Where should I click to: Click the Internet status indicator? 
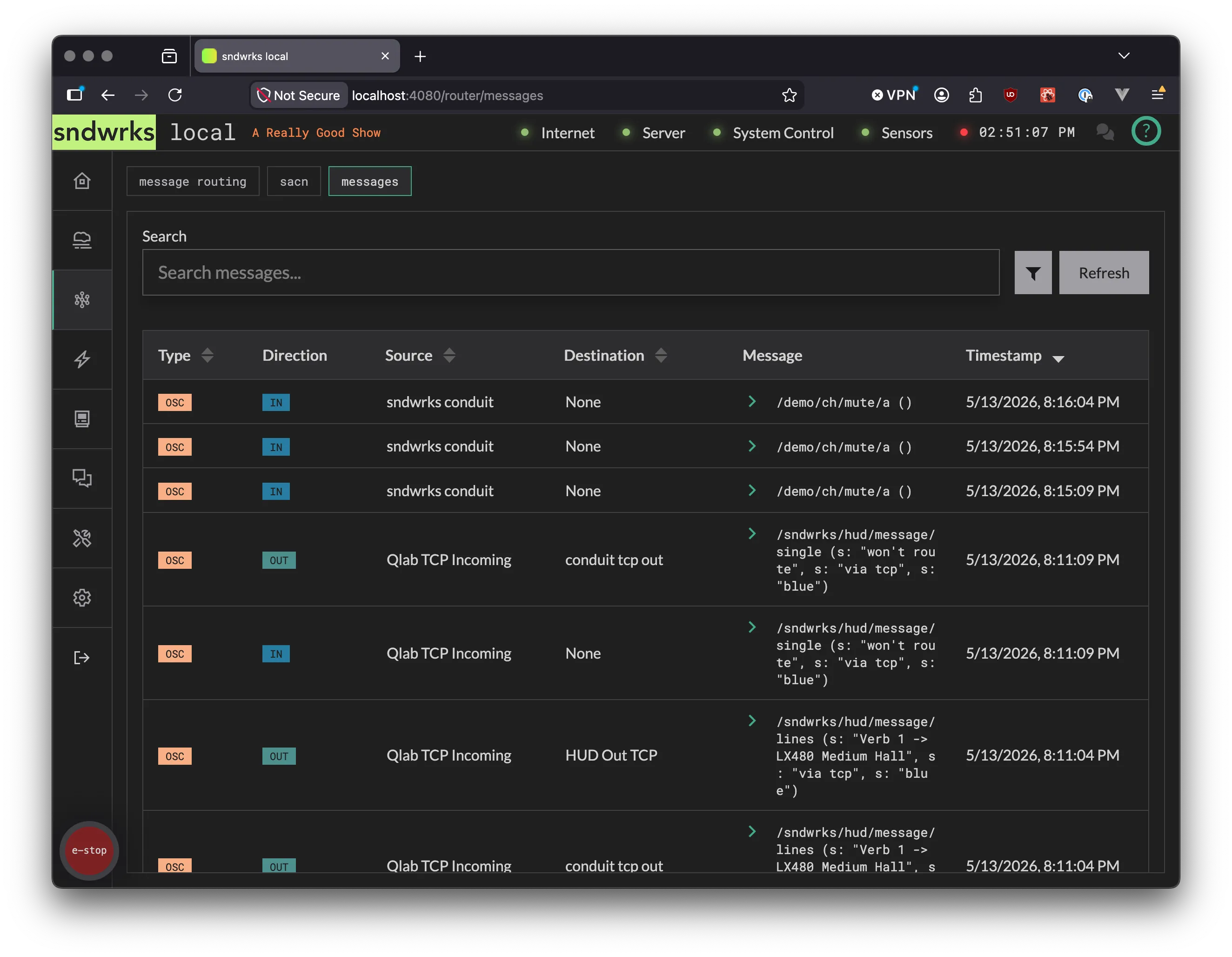[x=558, y=133]
